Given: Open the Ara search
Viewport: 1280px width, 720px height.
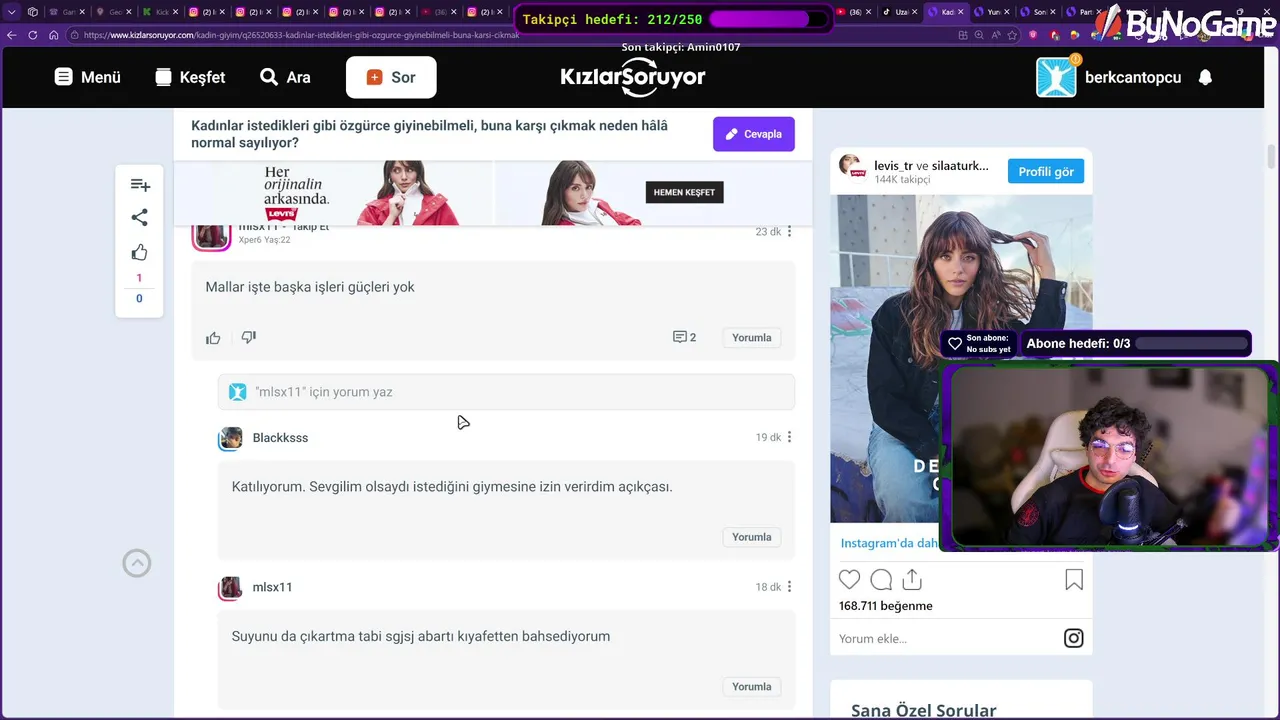Looking at the screenshot, I should click(285, 77).
